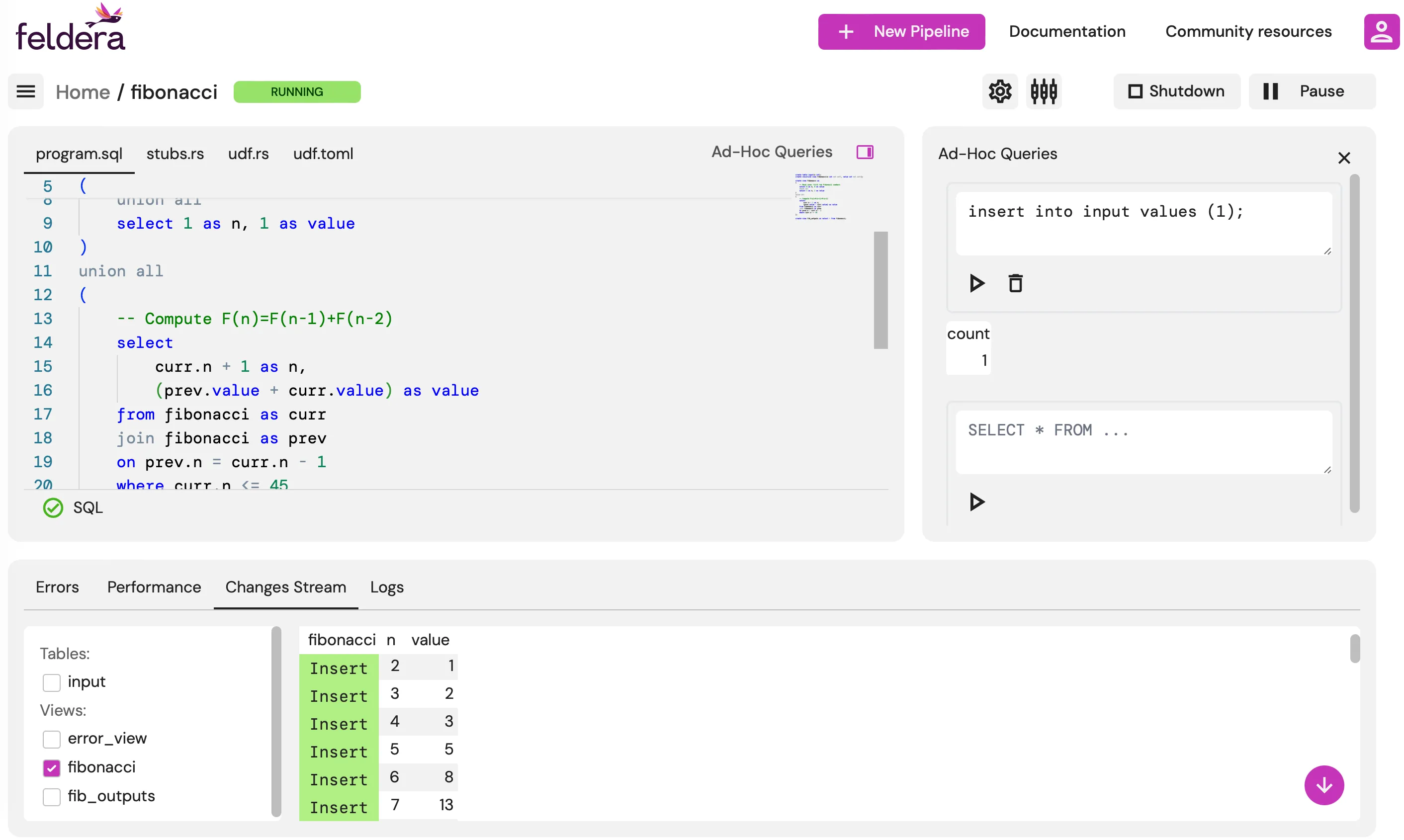The width and height of the screenshot is (1404, 840).
Task: Click the SELECT * FROM query field
Action: (1143, 442)
